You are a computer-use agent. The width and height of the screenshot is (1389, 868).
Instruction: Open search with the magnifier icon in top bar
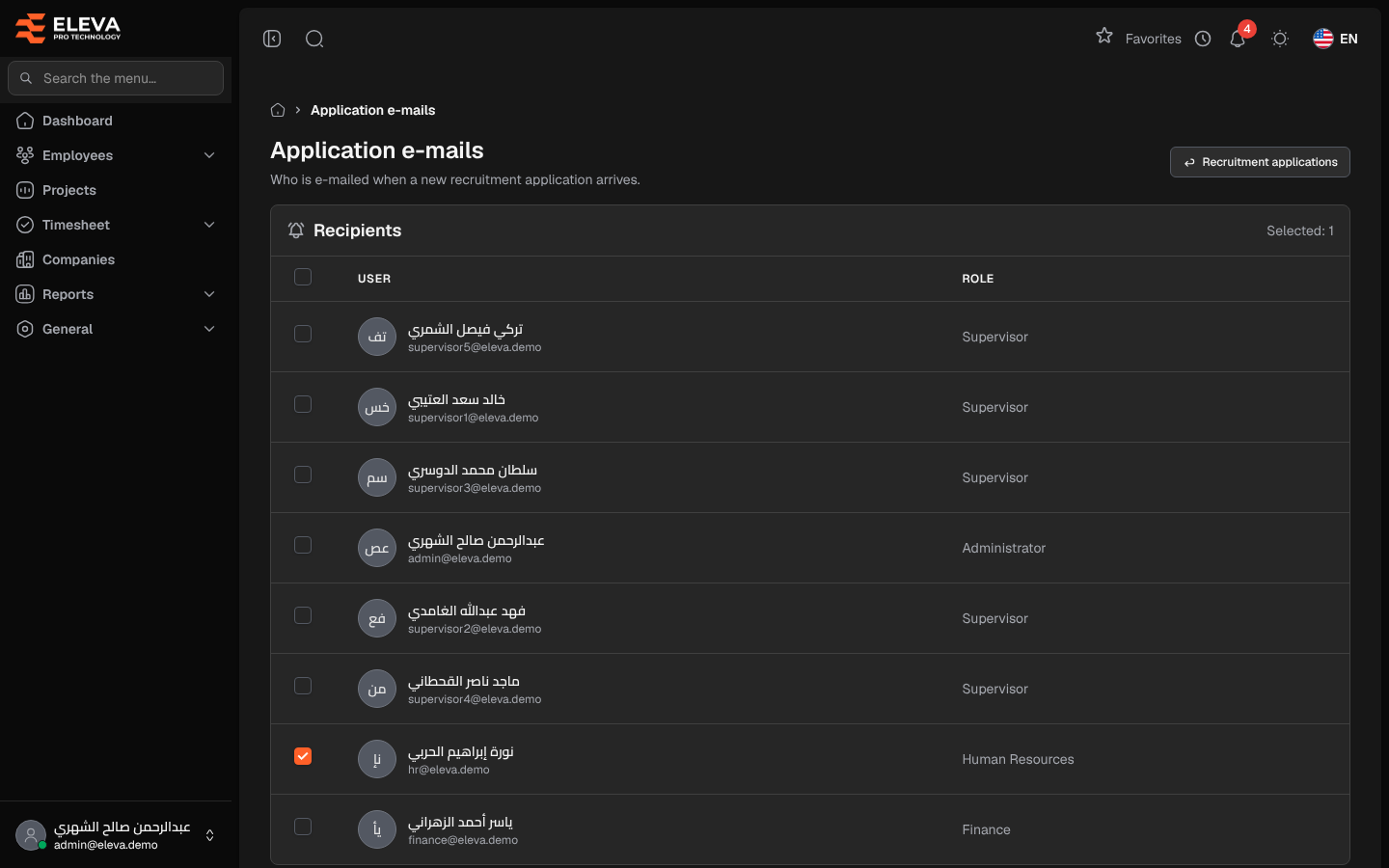coord(314,39)
